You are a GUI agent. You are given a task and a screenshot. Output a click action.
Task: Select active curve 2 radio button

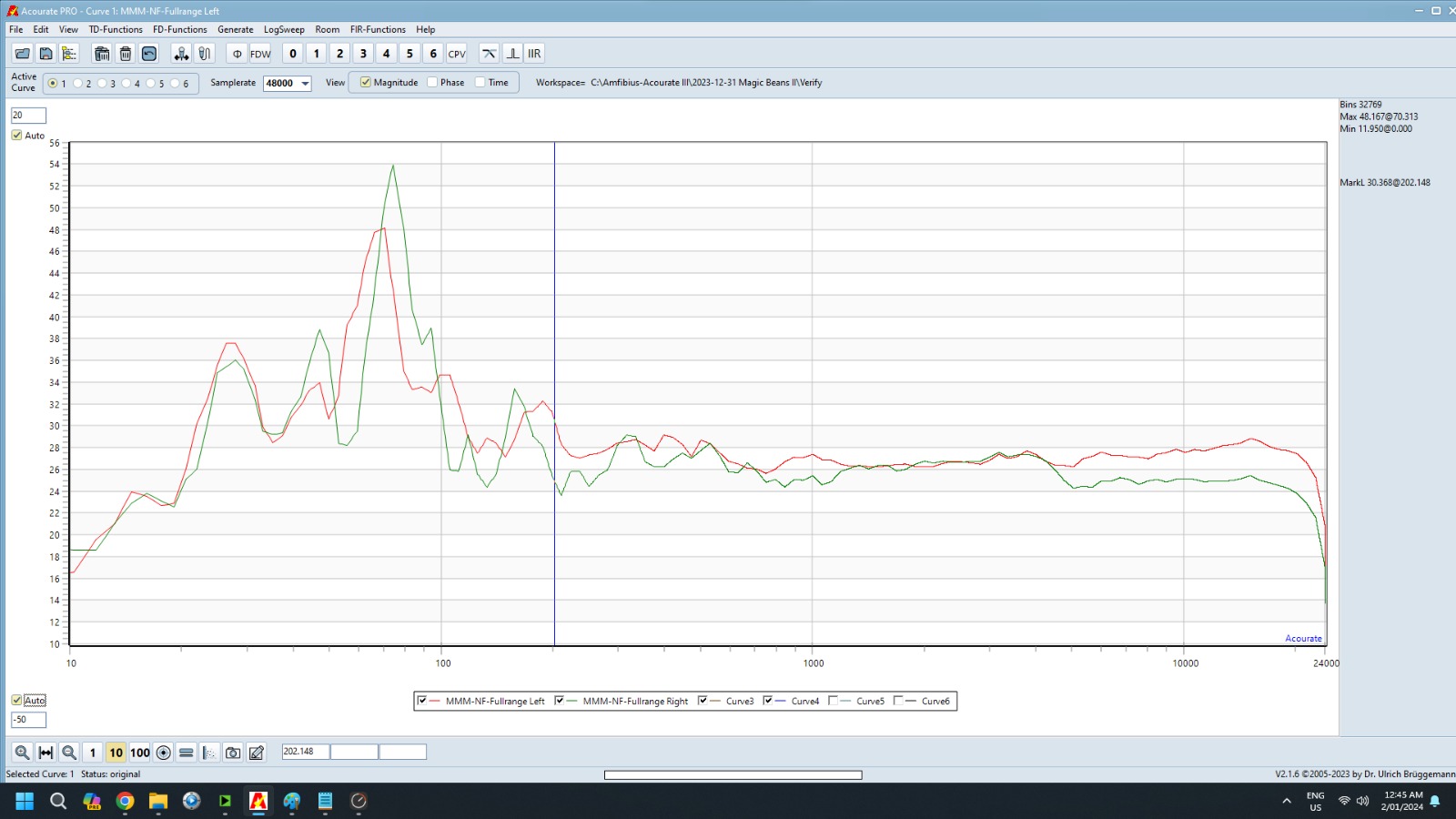pyautogui.click(x=77, y=83)
